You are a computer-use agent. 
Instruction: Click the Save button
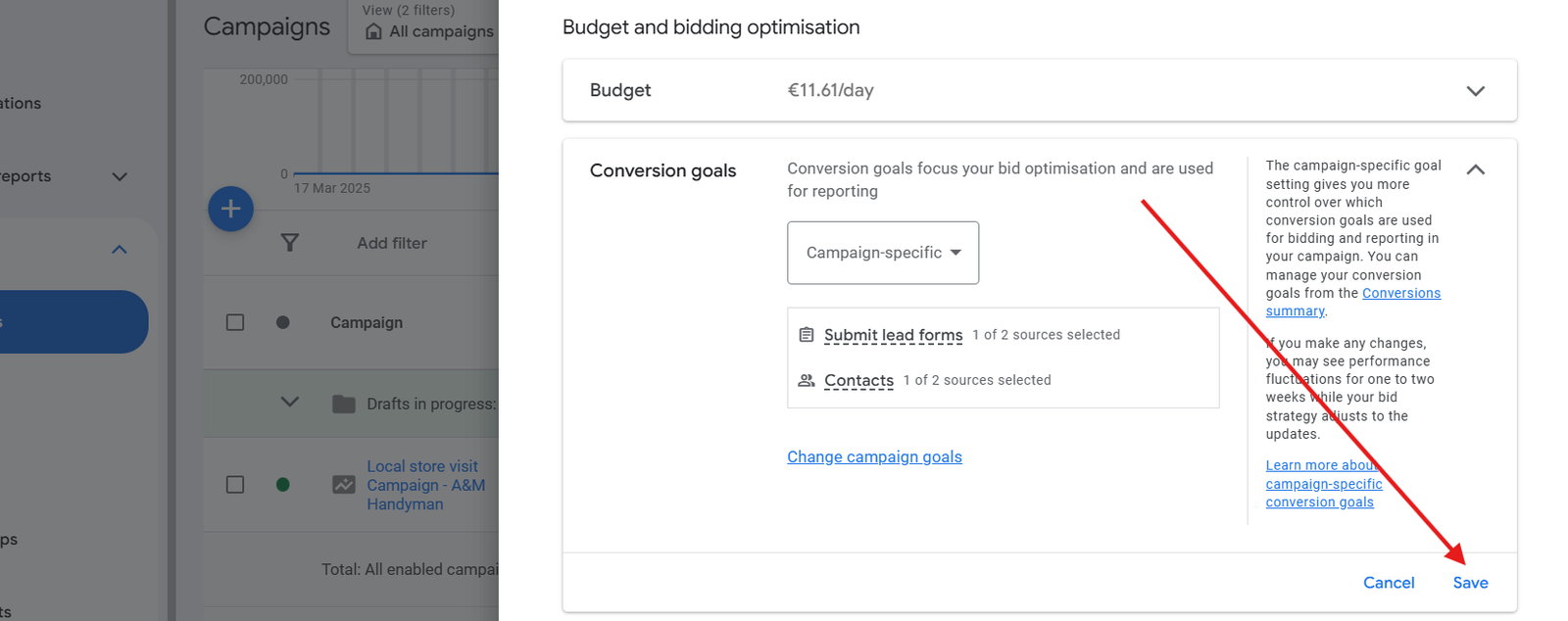[x=1470, y=583]
